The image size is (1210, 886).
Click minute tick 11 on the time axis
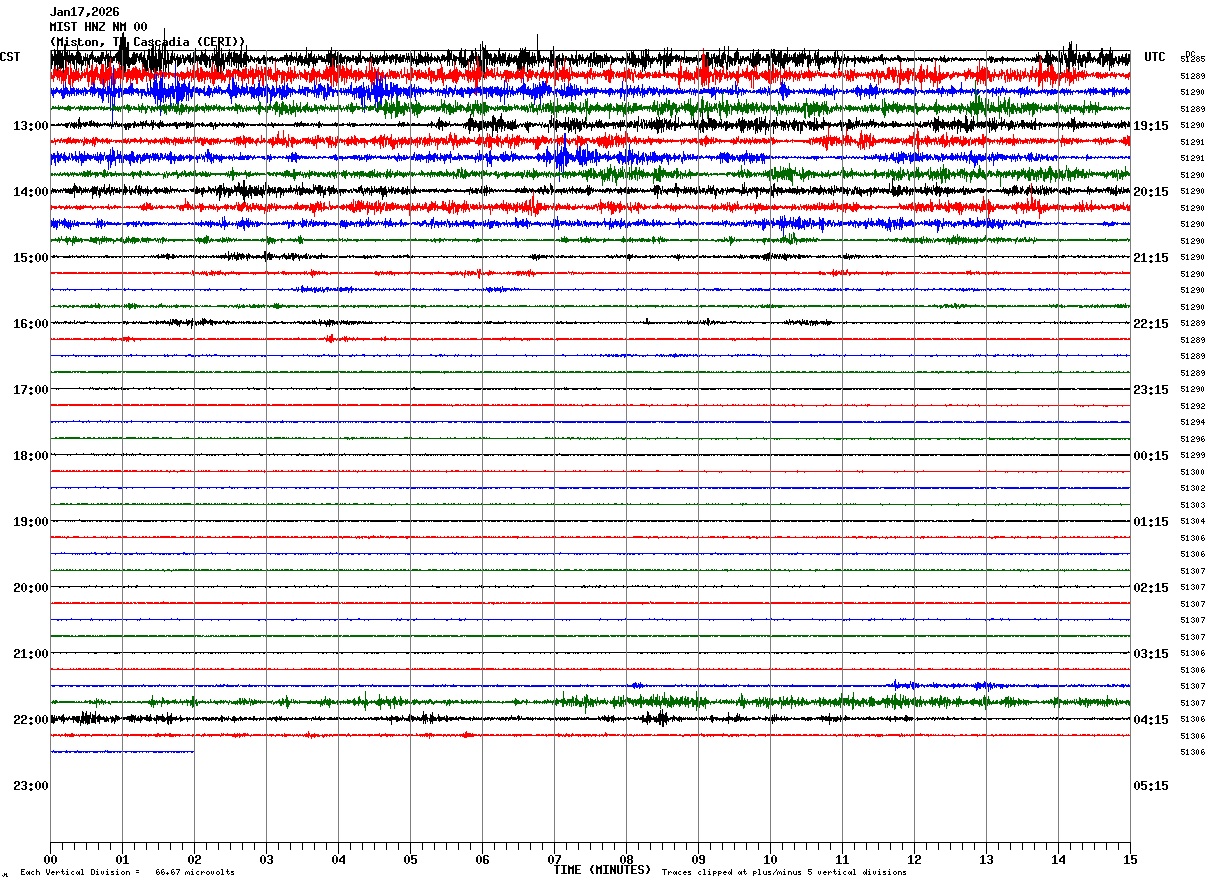click(842, 860)
